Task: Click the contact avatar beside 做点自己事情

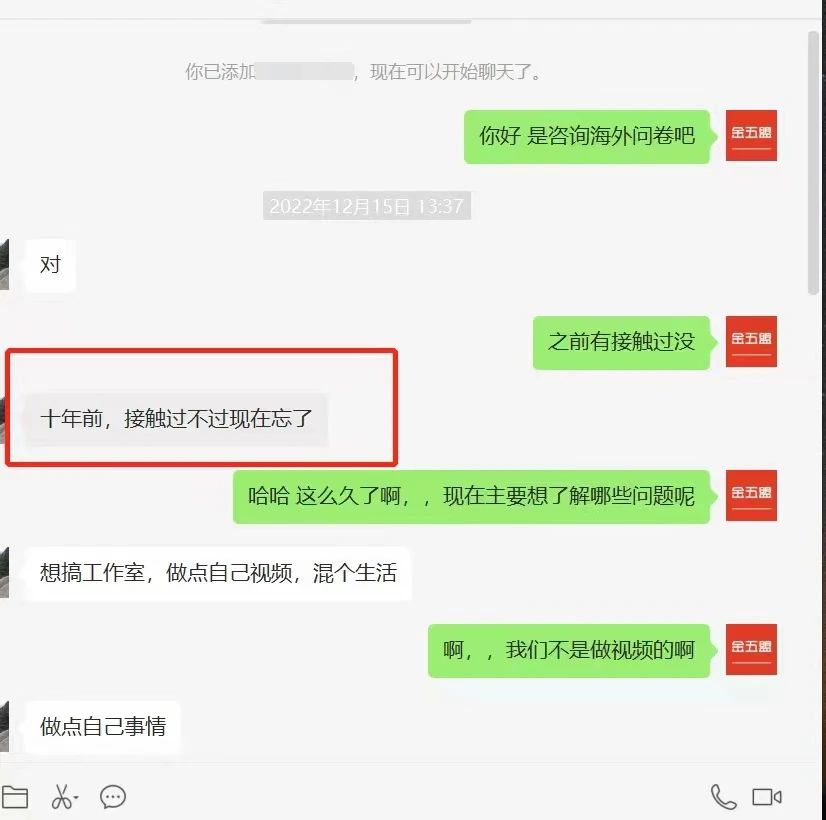Action: point(4,726)
